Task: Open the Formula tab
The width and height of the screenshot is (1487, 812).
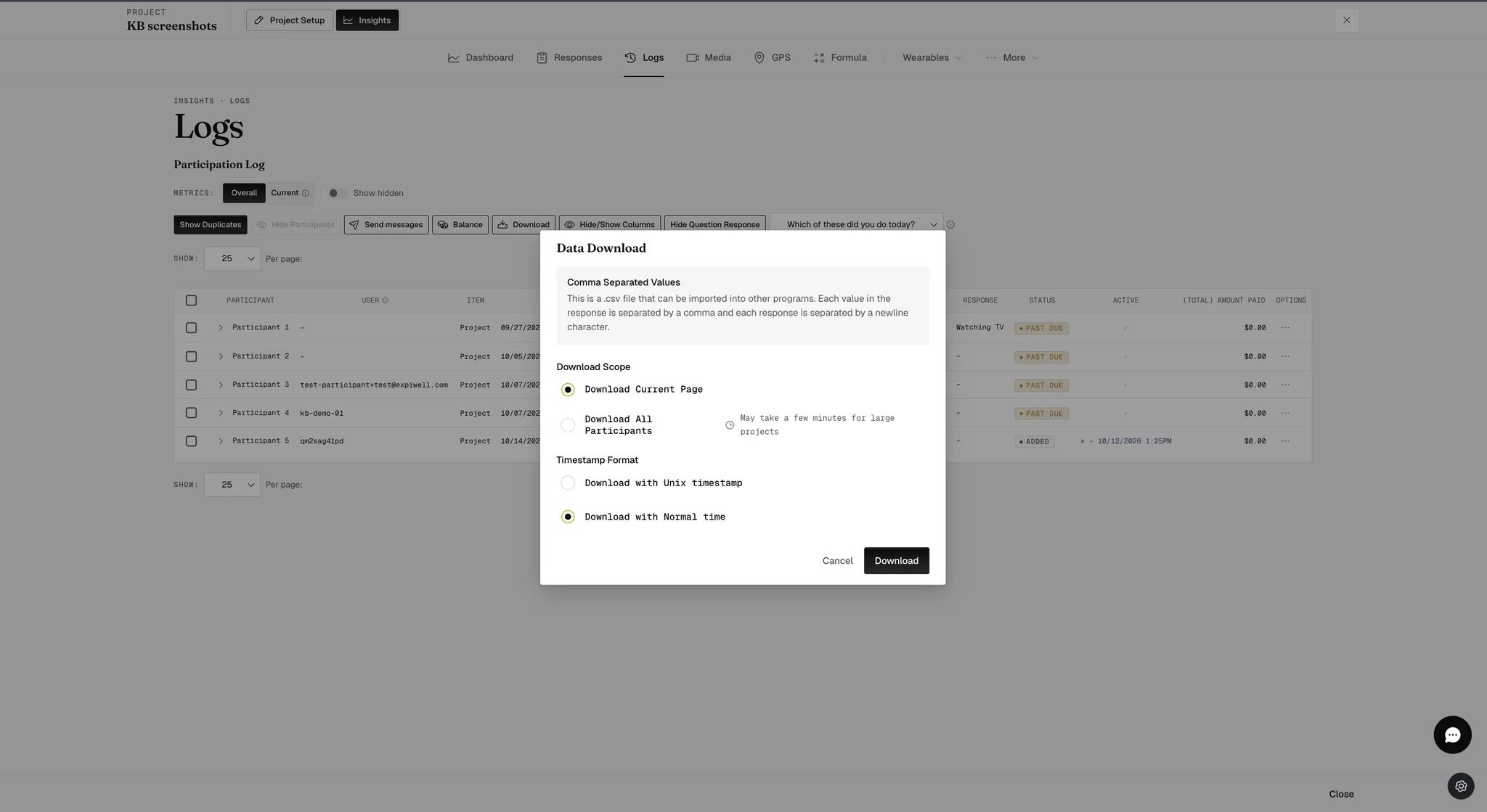Action: point(840,58)
